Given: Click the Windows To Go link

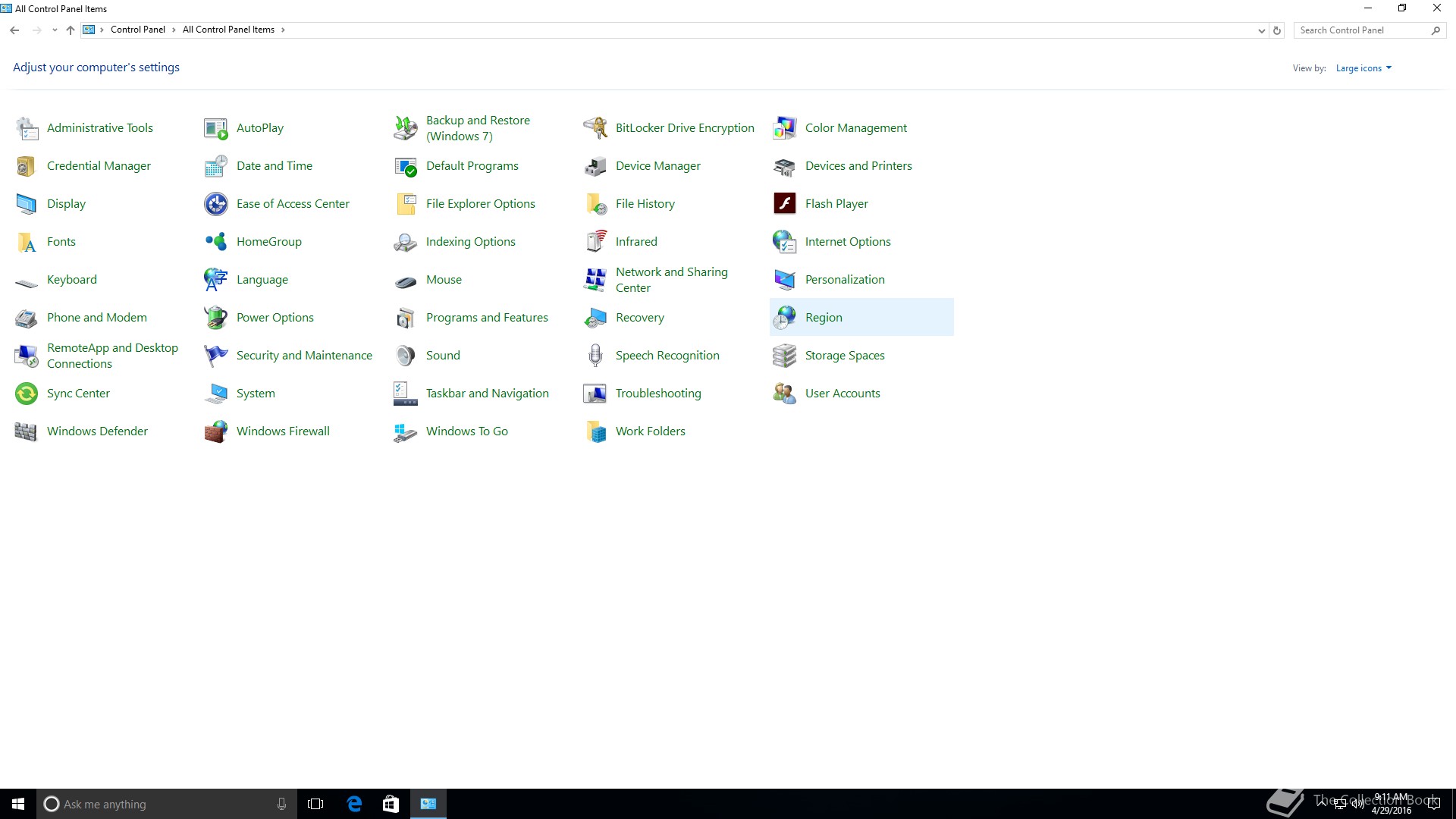Looking at the screenshot, I should pos(467,431).
